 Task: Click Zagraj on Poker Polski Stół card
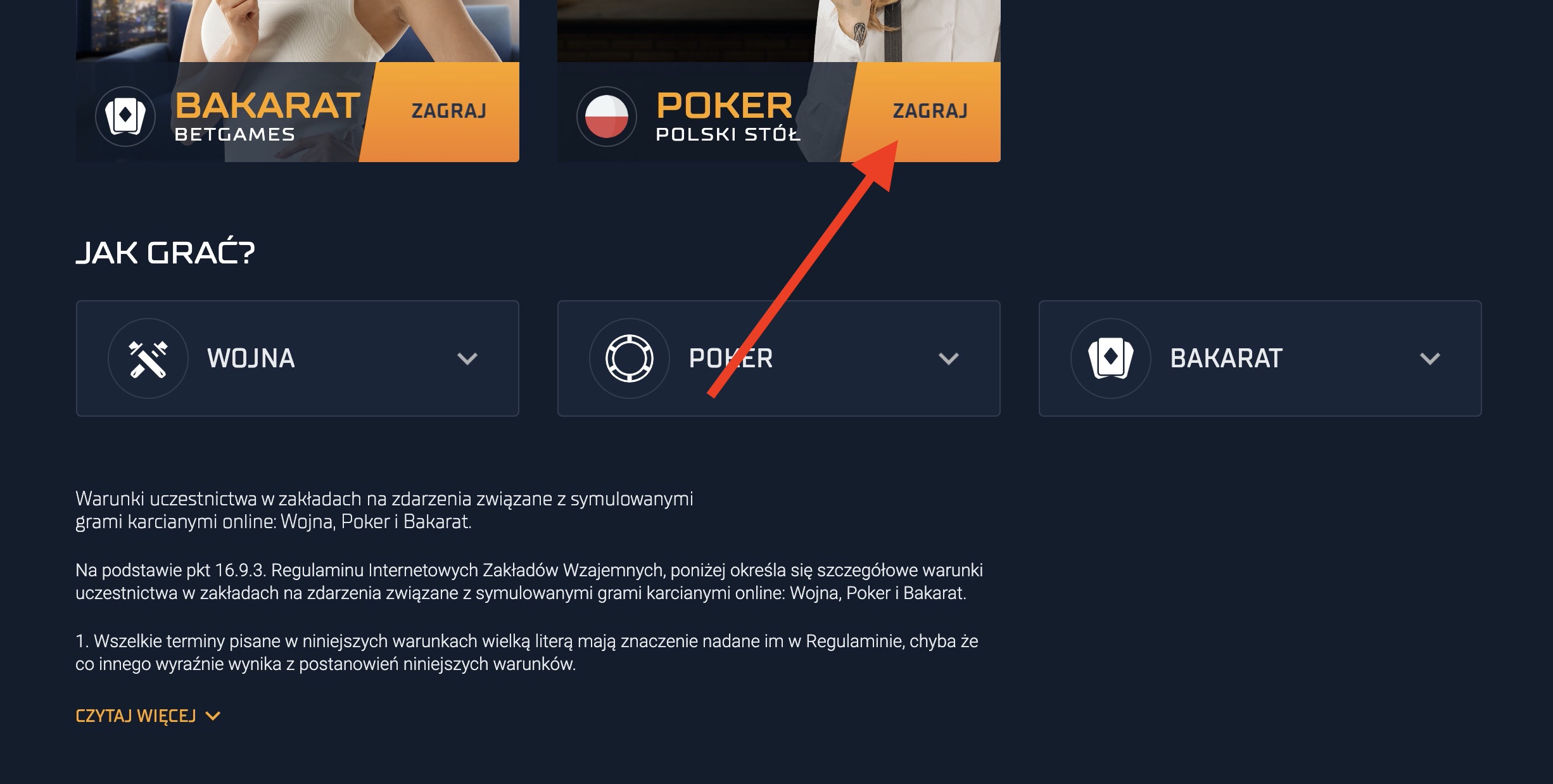(x=930, y=111)
